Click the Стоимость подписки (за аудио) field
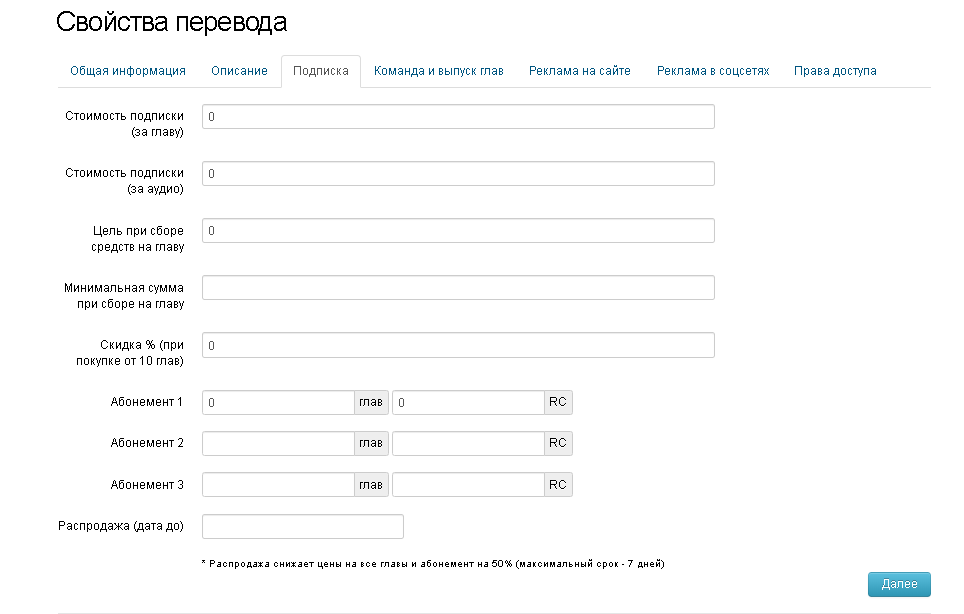964x614 pixels. (458, 174)
